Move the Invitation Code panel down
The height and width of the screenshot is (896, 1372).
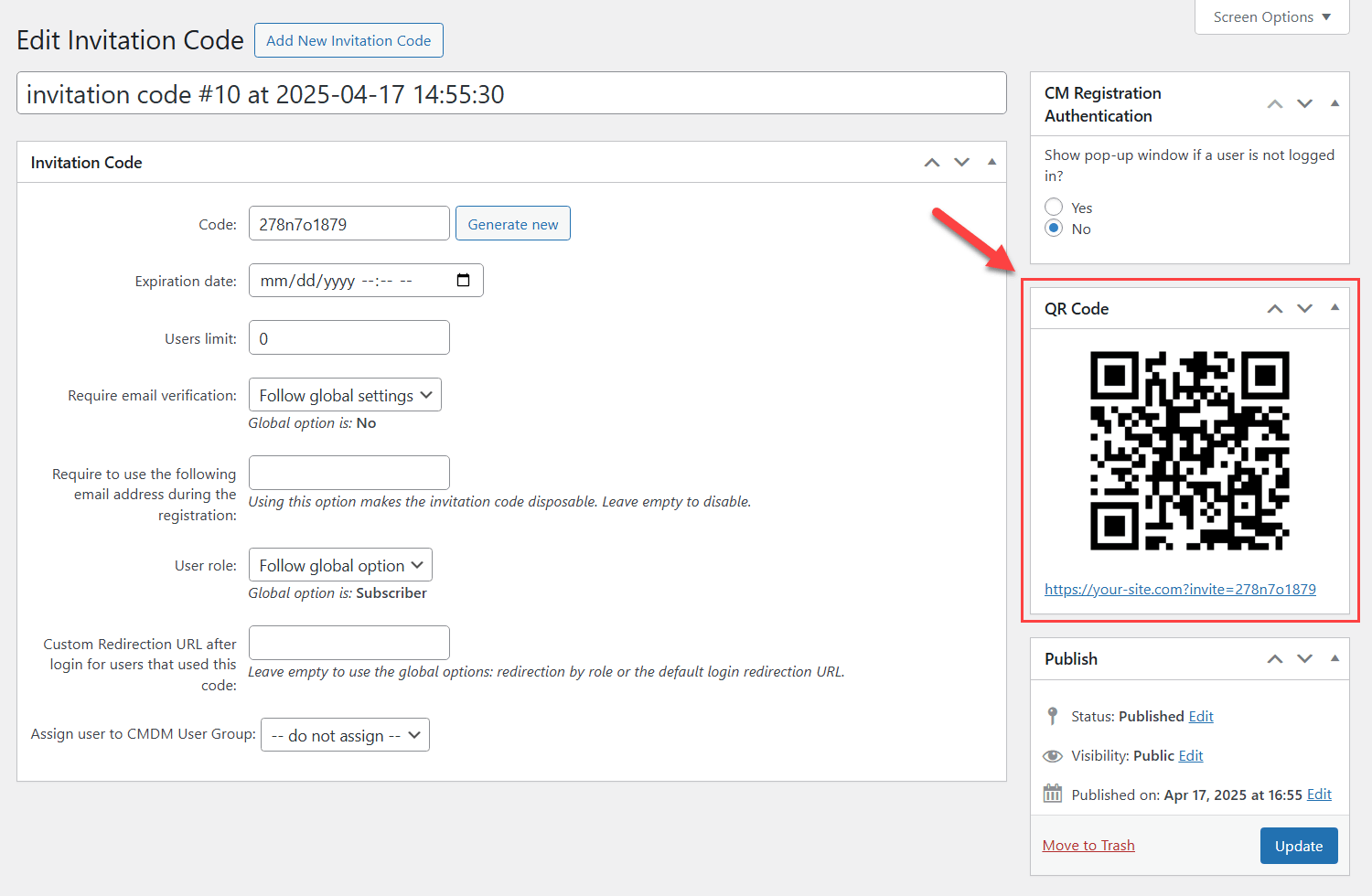961,163
